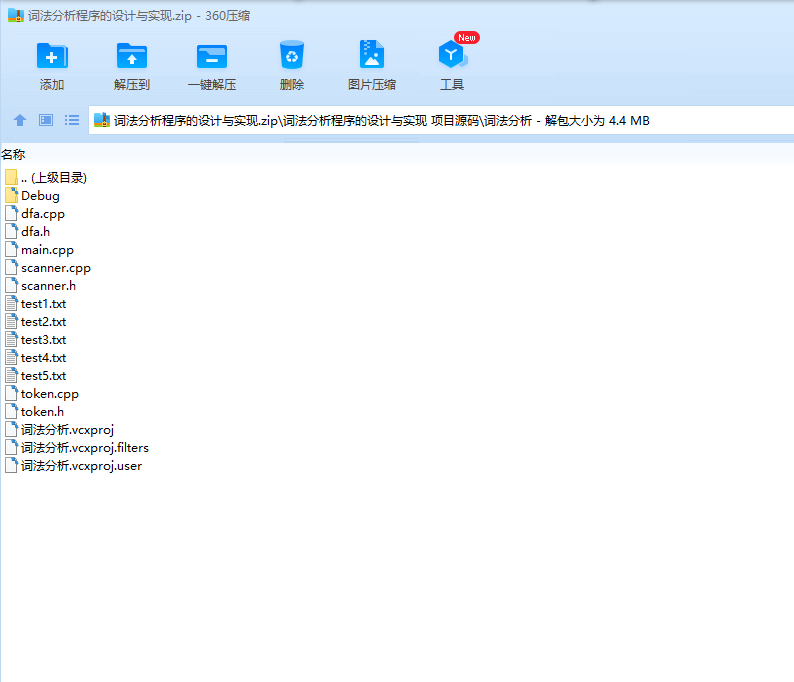Select the file scanner.h
This screenshot has width=794, height=682.
coord(41,286)
